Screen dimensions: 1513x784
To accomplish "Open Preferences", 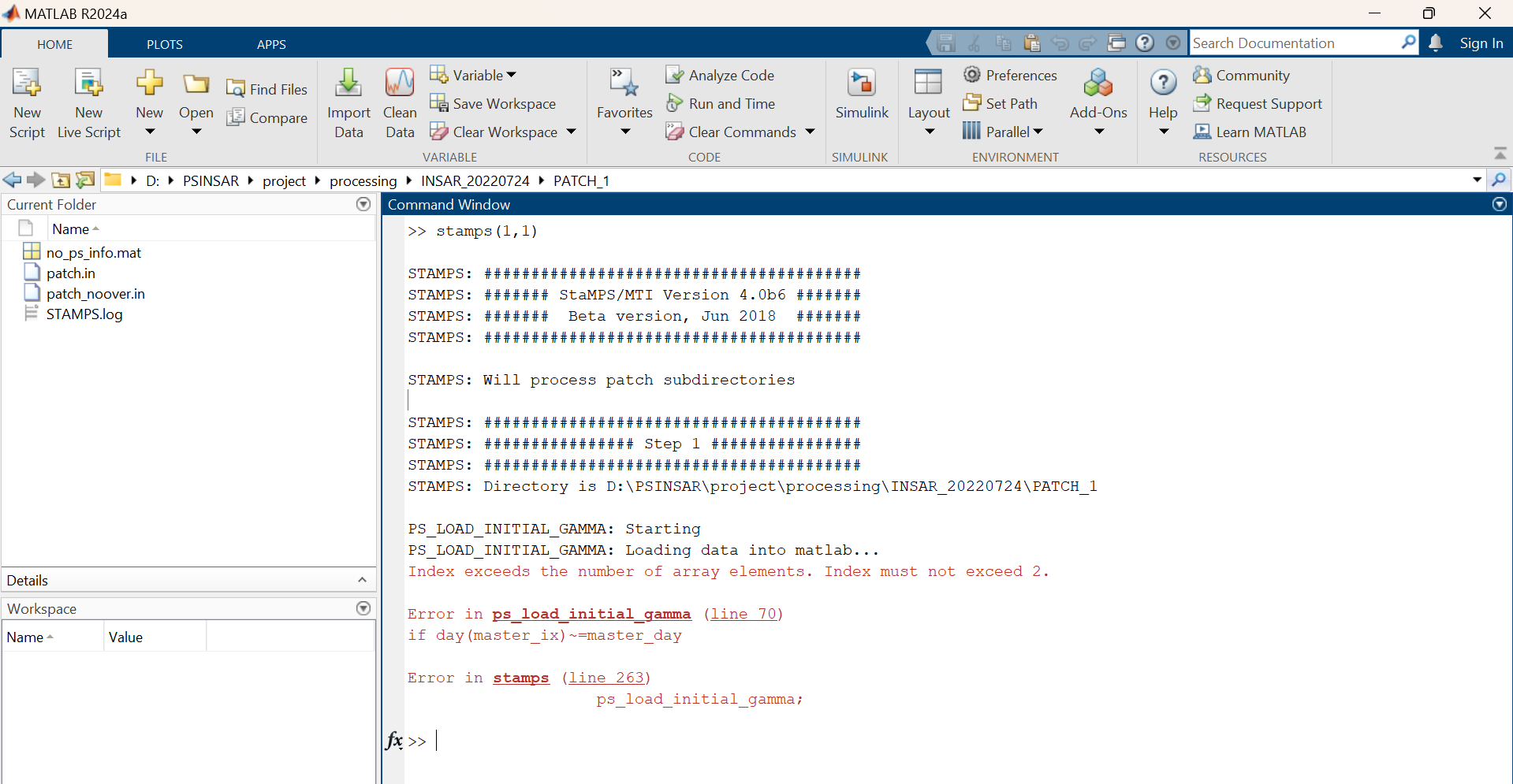I will [1010, 75].
